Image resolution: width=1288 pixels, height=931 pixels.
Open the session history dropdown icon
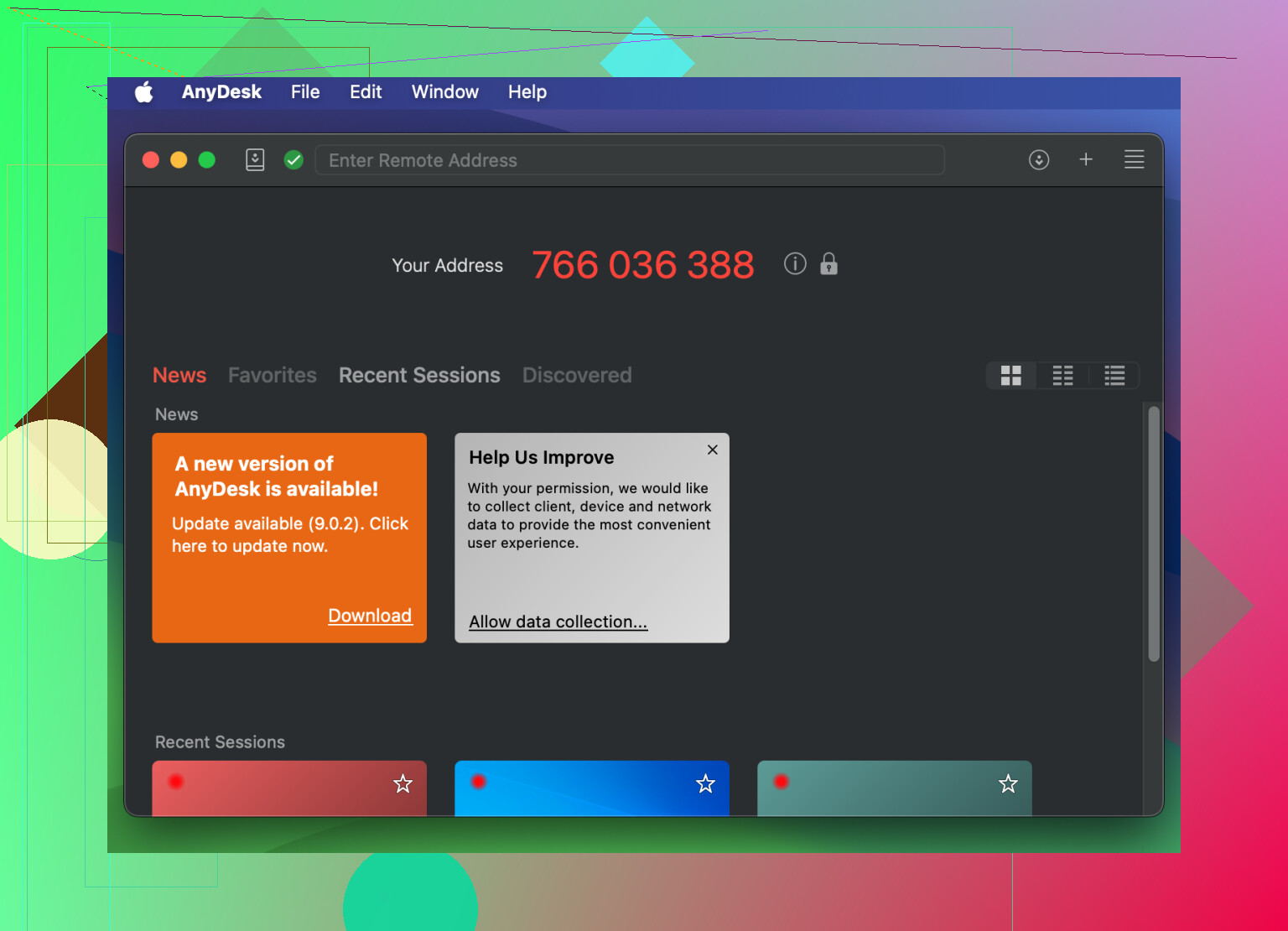[x=1039, y=159]
